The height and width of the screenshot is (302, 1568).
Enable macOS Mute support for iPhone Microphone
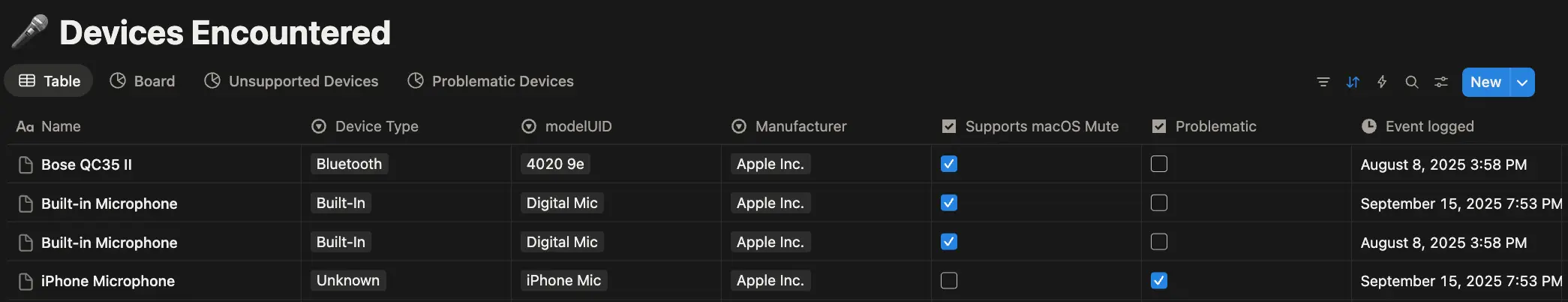(x=949, y=280)
